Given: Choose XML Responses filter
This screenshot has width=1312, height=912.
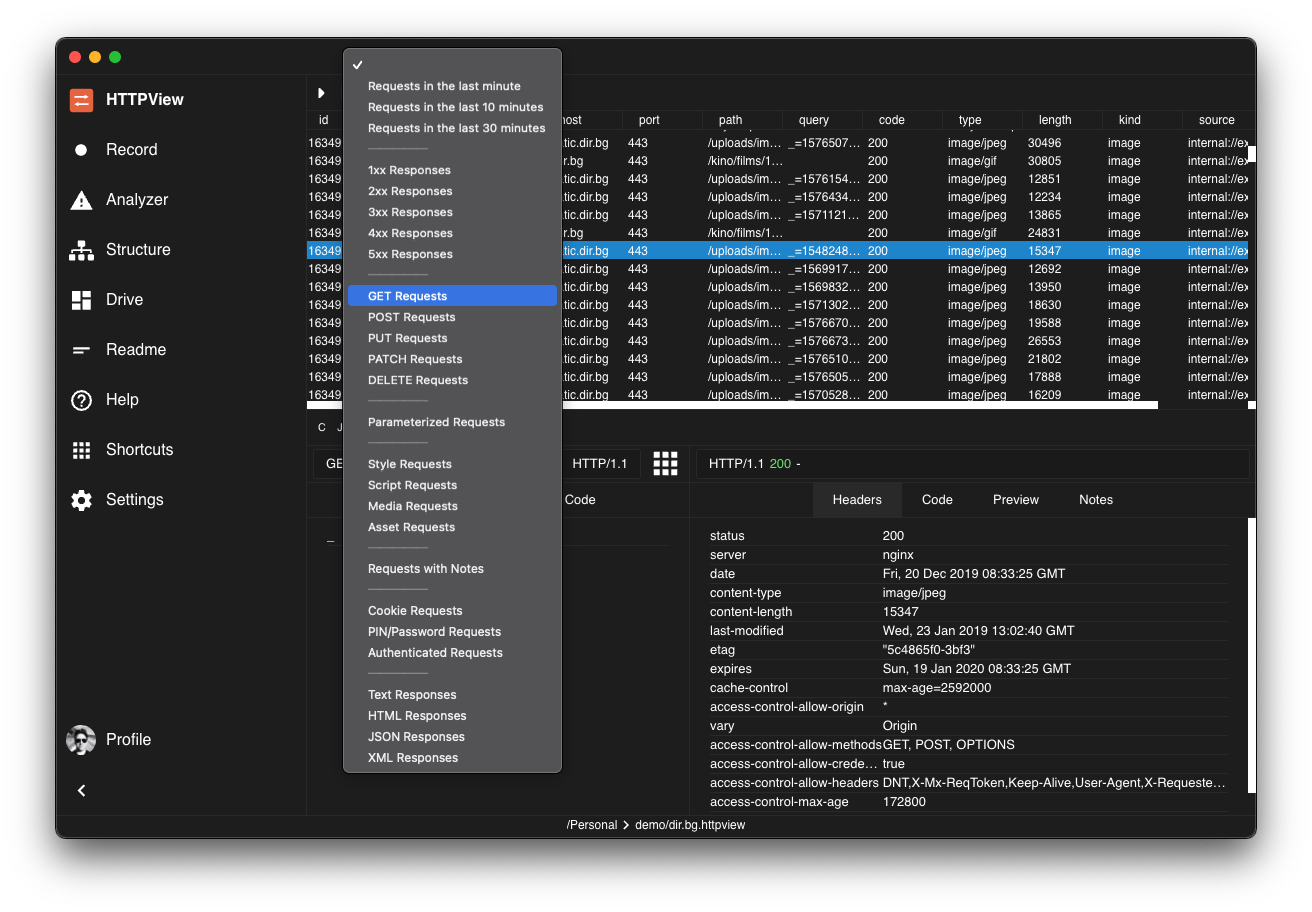Looking at the screenshot, I should pyautogui.click(x=452, y=758).
